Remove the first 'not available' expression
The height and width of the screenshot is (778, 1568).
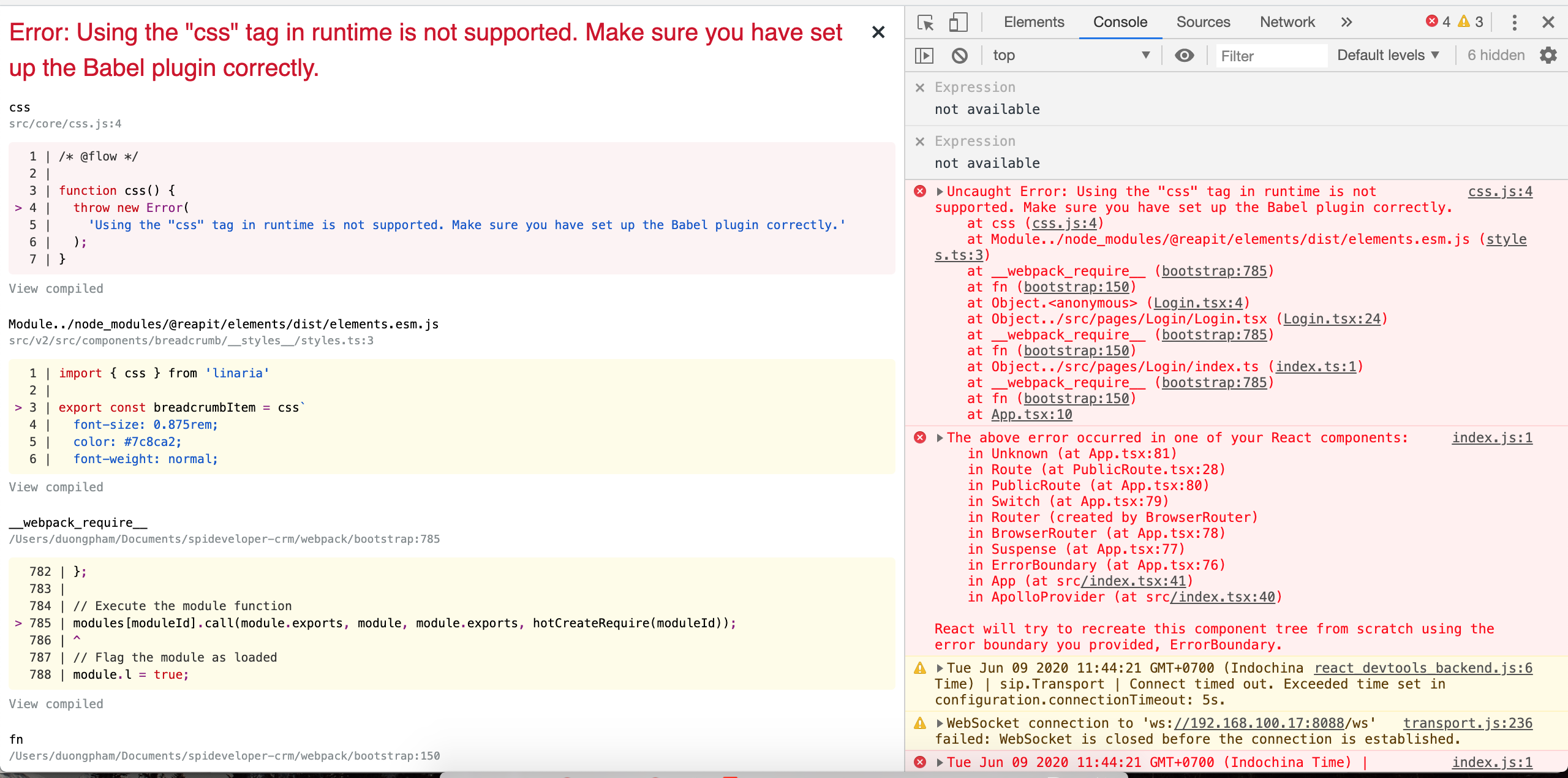pos(921,88)
